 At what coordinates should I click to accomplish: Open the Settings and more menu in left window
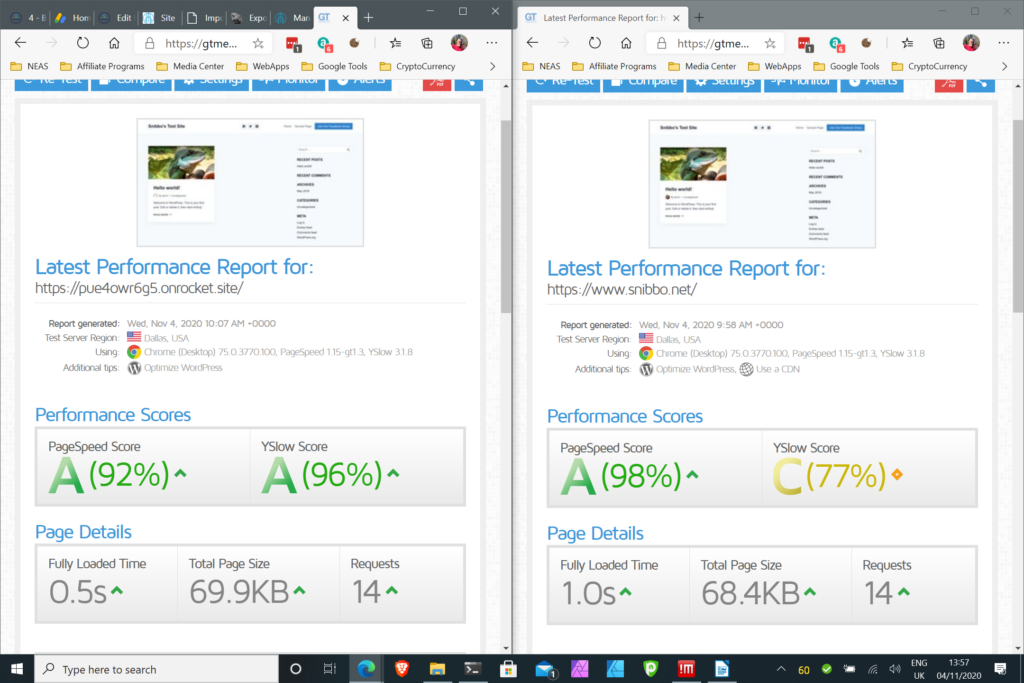492,43
